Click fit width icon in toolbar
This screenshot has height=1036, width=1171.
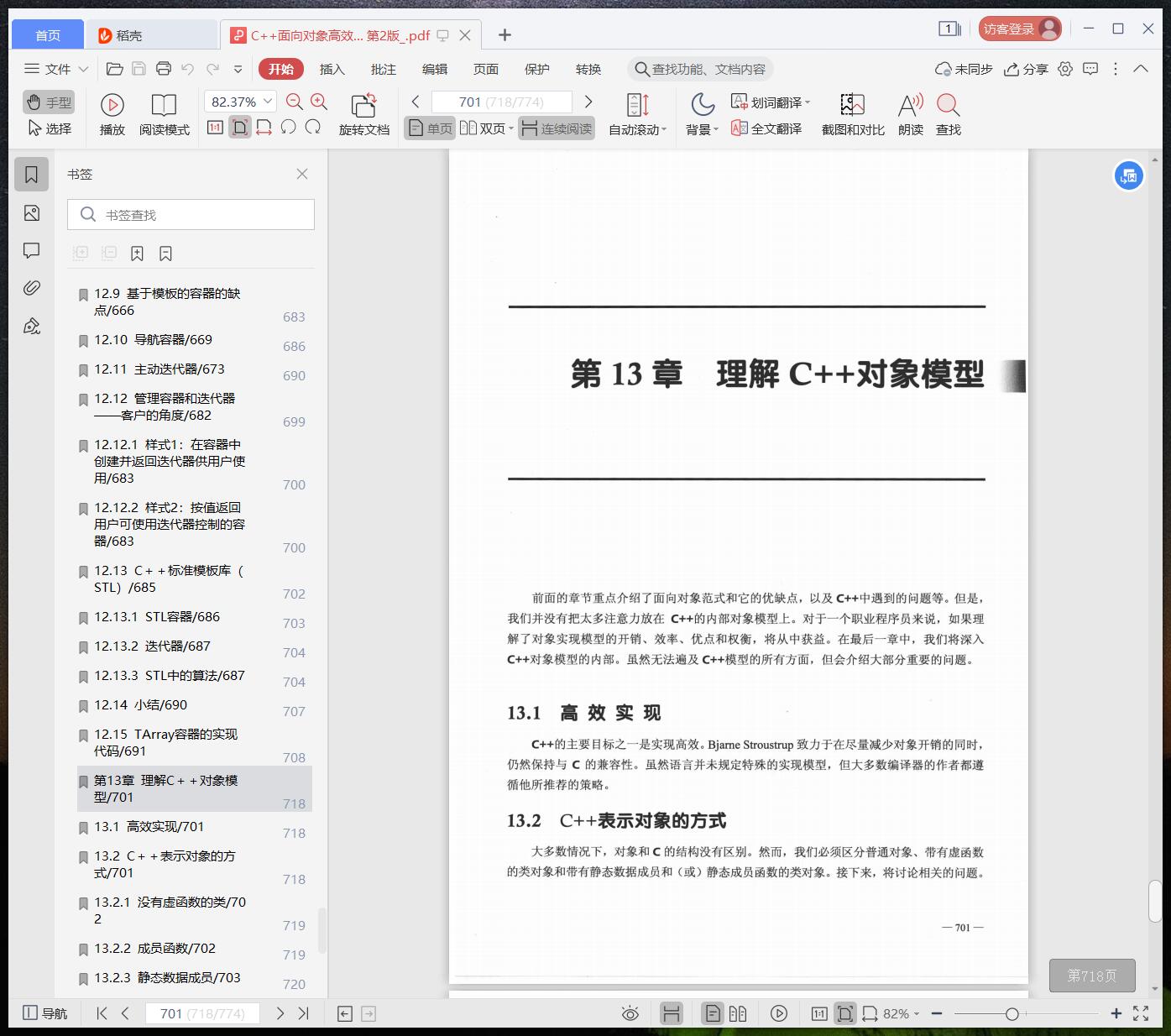pos(264,128)
